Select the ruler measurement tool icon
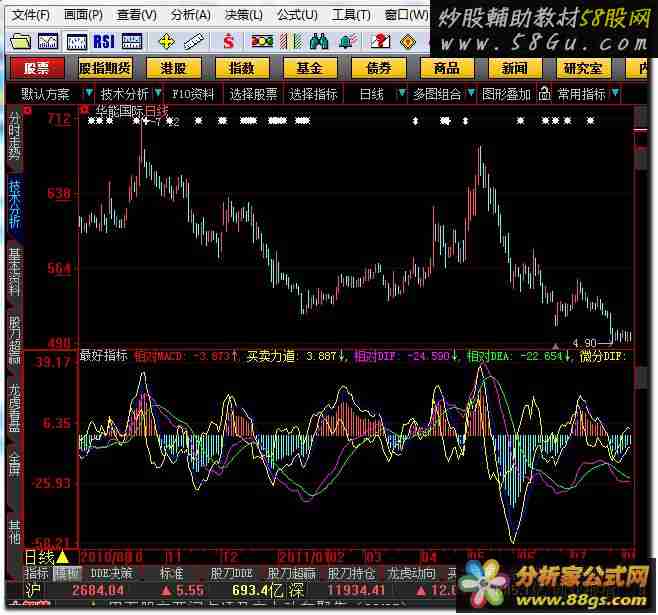This screenshot has width=658, height=615. (196, 41)
